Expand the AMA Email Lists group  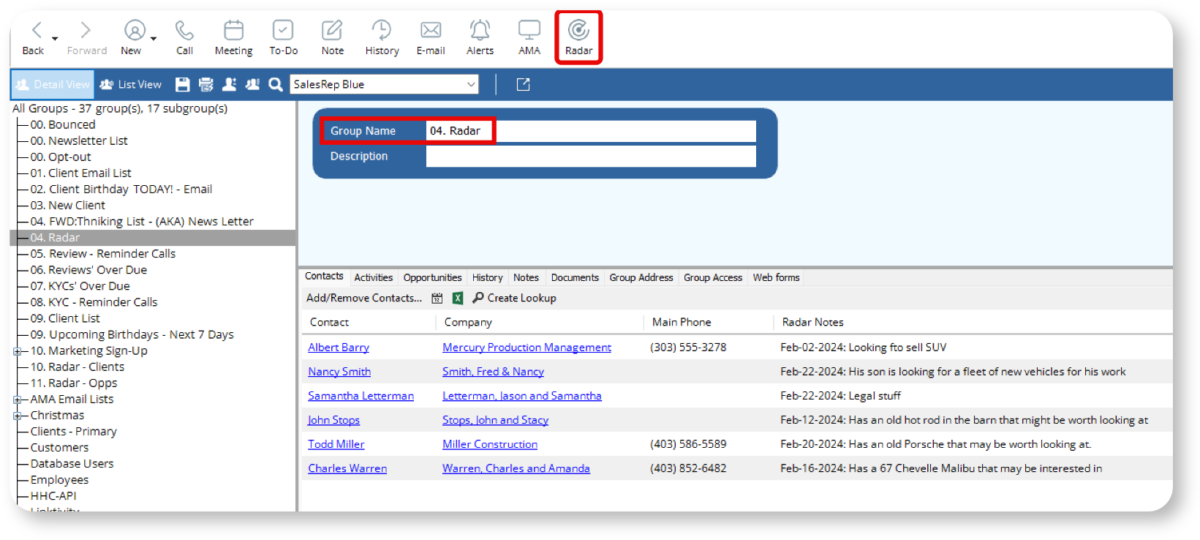[x=16, y=399]
